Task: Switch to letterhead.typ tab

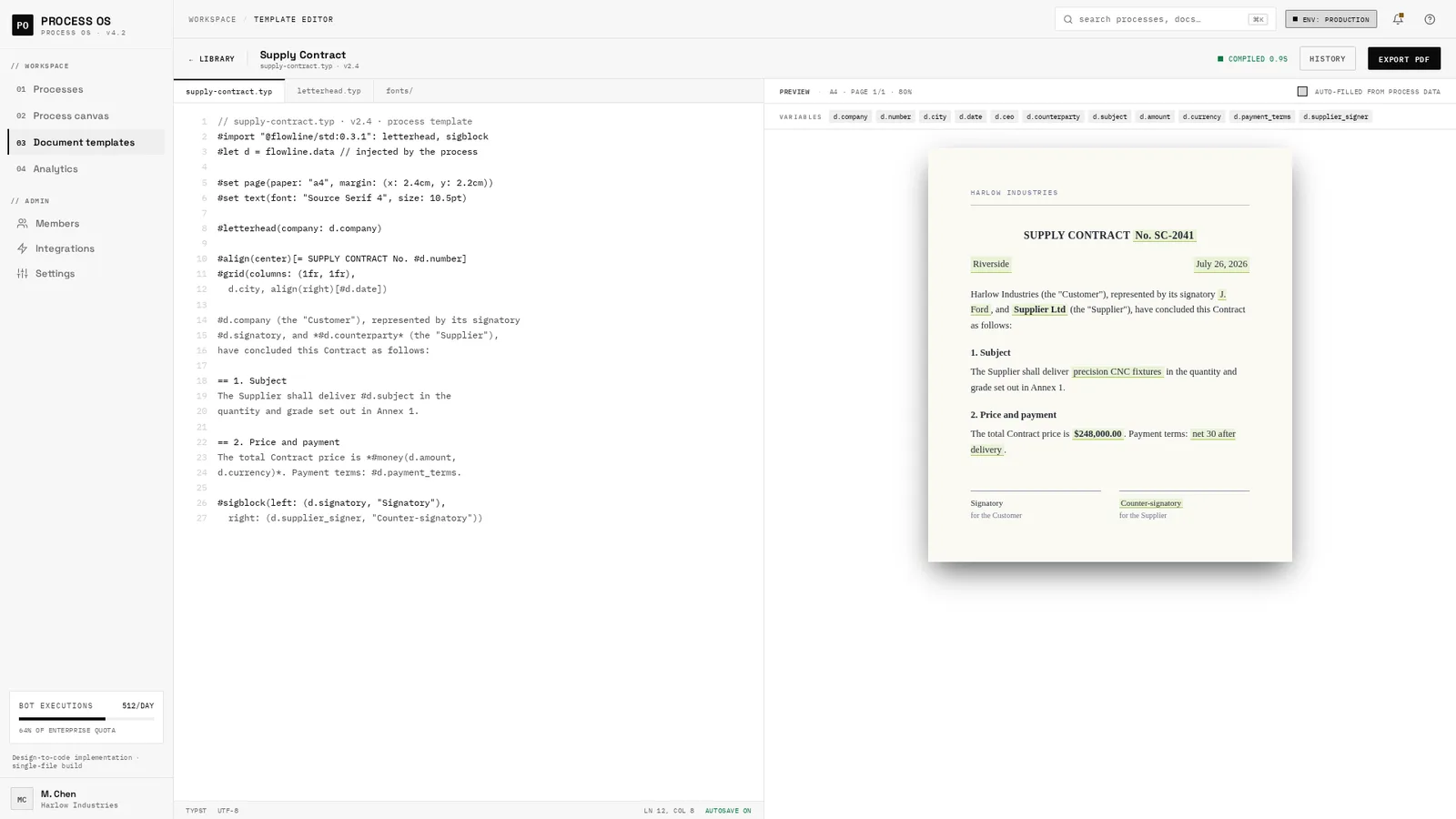Action: coord(329,91)
